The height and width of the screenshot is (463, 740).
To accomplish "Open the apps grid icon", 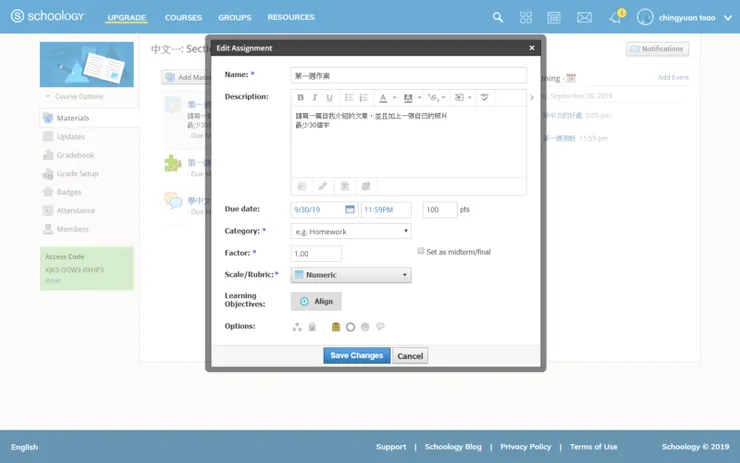I will tap(526, 17).
